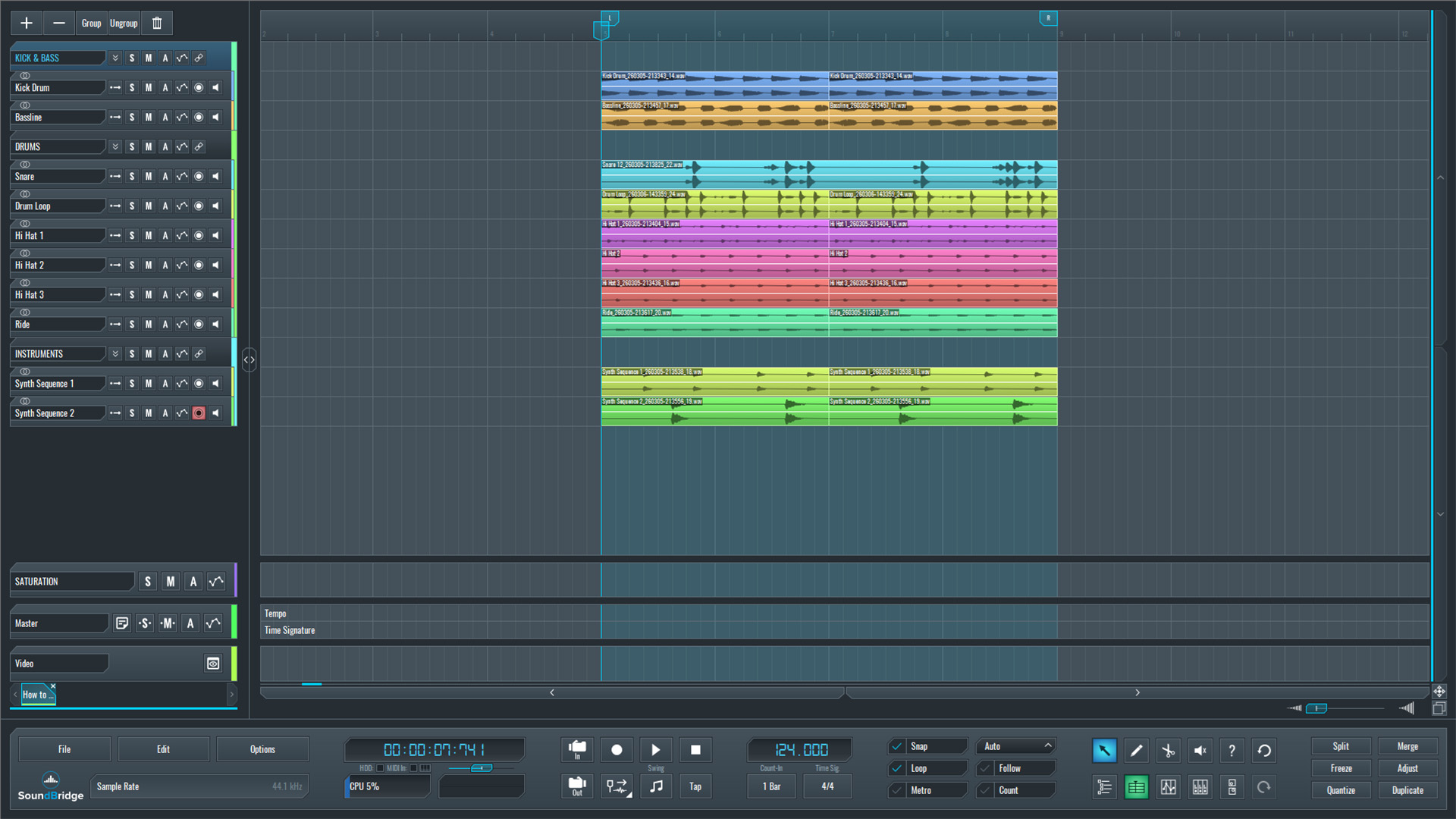
Task: Click the Swing music note icon
Action: 656,786
